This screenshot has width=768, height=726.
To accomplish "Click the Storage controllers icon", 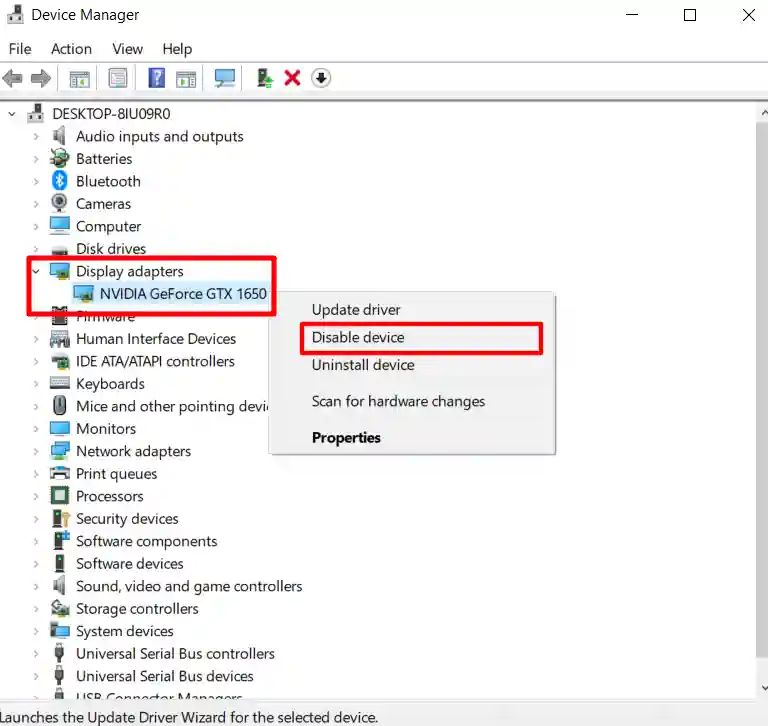I will [x=60, y=608].
